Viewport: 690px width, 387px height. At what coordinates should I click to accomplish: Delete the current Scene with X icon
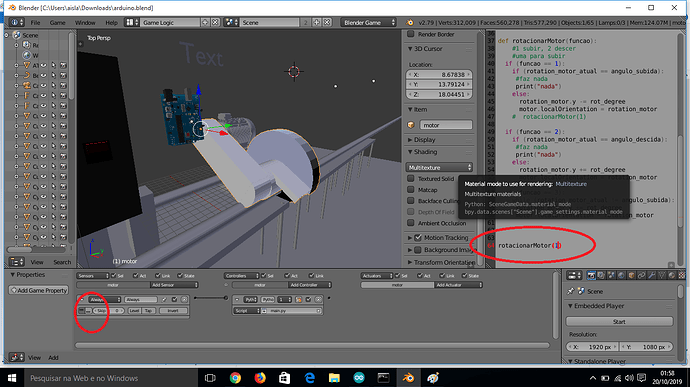327,22
